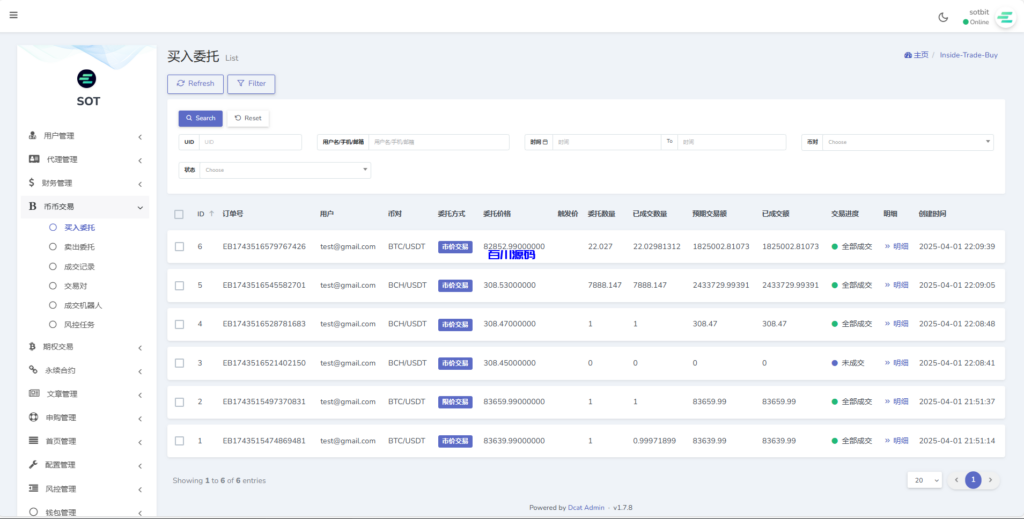This screenshot has width=1024, height=519.
Task: Check the row for order EB1743516528781683
Action: coord(179,324)
